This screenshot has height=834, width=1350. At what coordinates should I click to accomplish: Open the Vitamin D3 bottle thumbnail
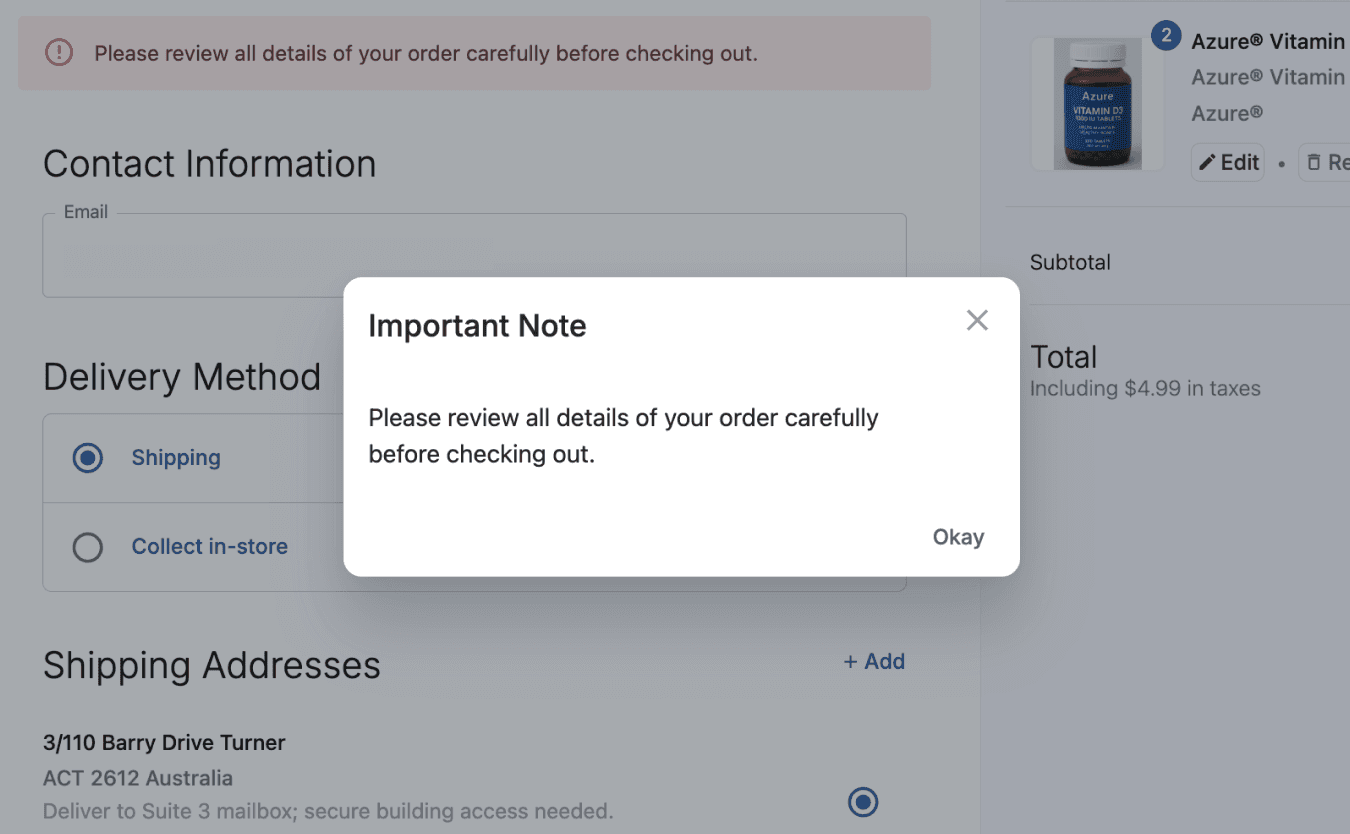tap(1098, 104)
